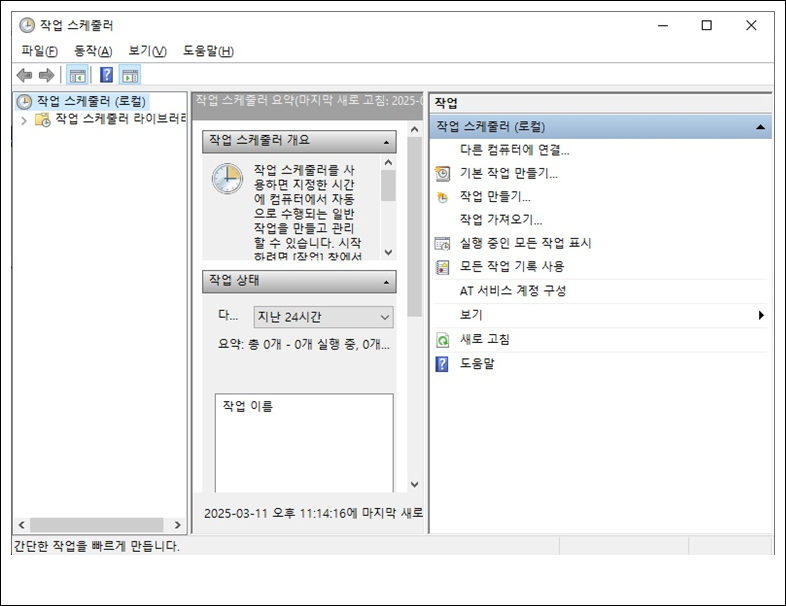The height and width of the screenshot is (606, 786).
Task: Collapse the 작업 스케줄러 (로컬) actions group
Action: point(760,127)
